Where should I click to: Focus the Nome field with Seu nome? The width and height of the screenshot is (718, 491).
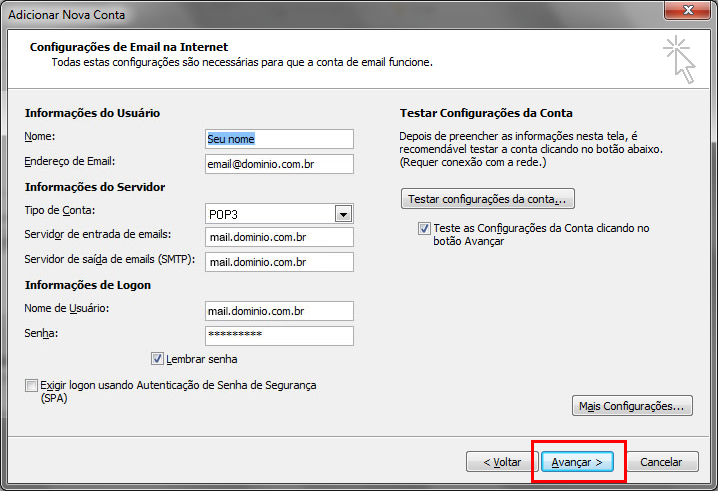coord(279,139)
